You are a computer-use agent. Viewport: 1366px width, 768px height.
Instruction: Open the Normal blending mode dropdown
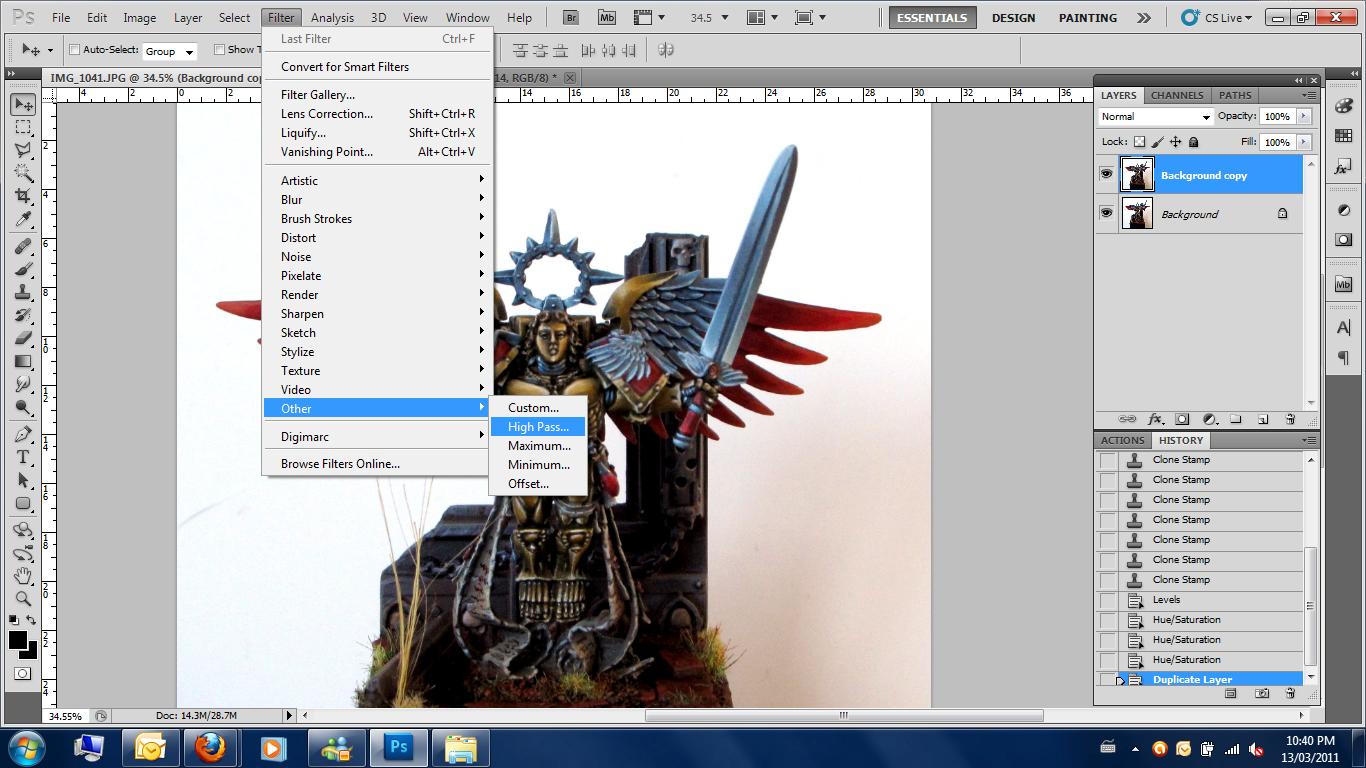[x=1156, y=116]
